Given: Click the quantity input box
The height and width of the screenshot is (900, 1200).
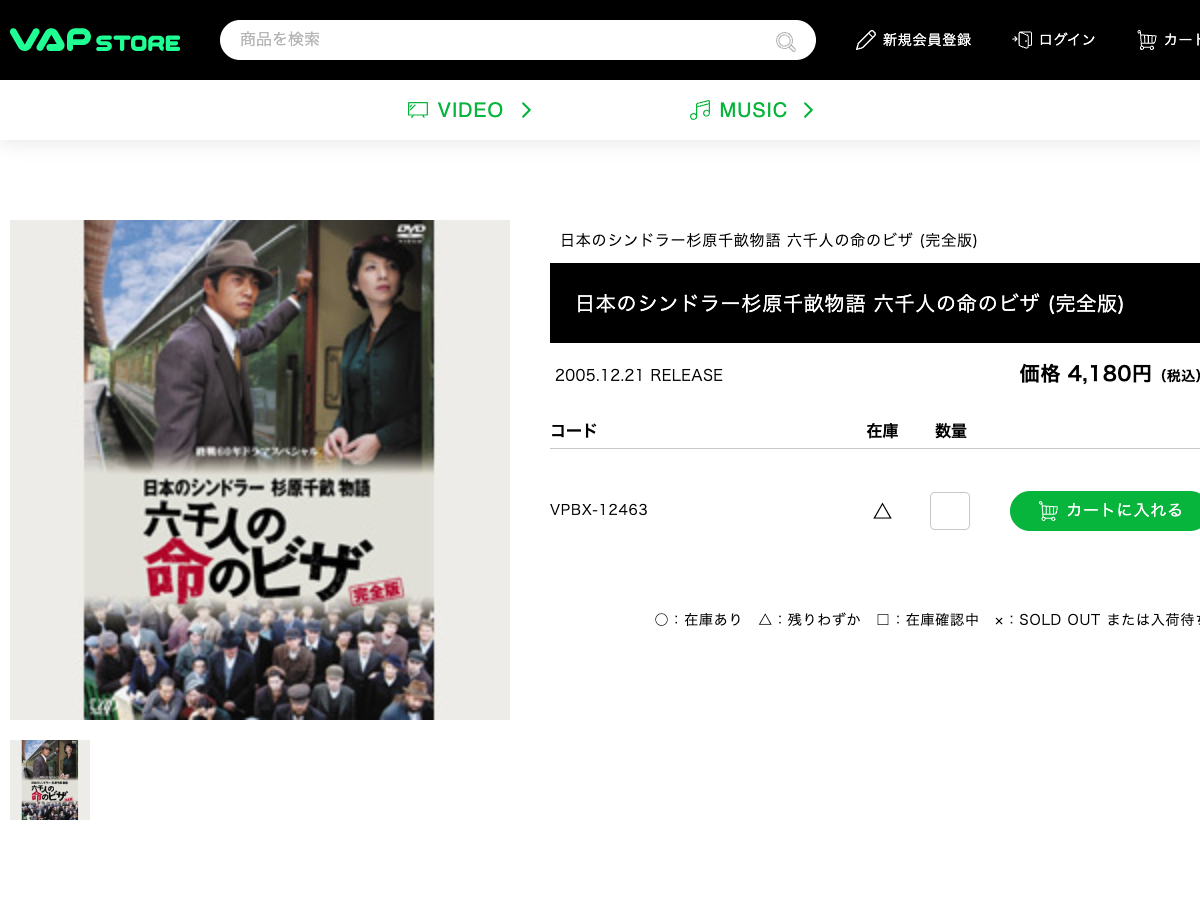Looking at the screenshot, I should coord(950,511).
